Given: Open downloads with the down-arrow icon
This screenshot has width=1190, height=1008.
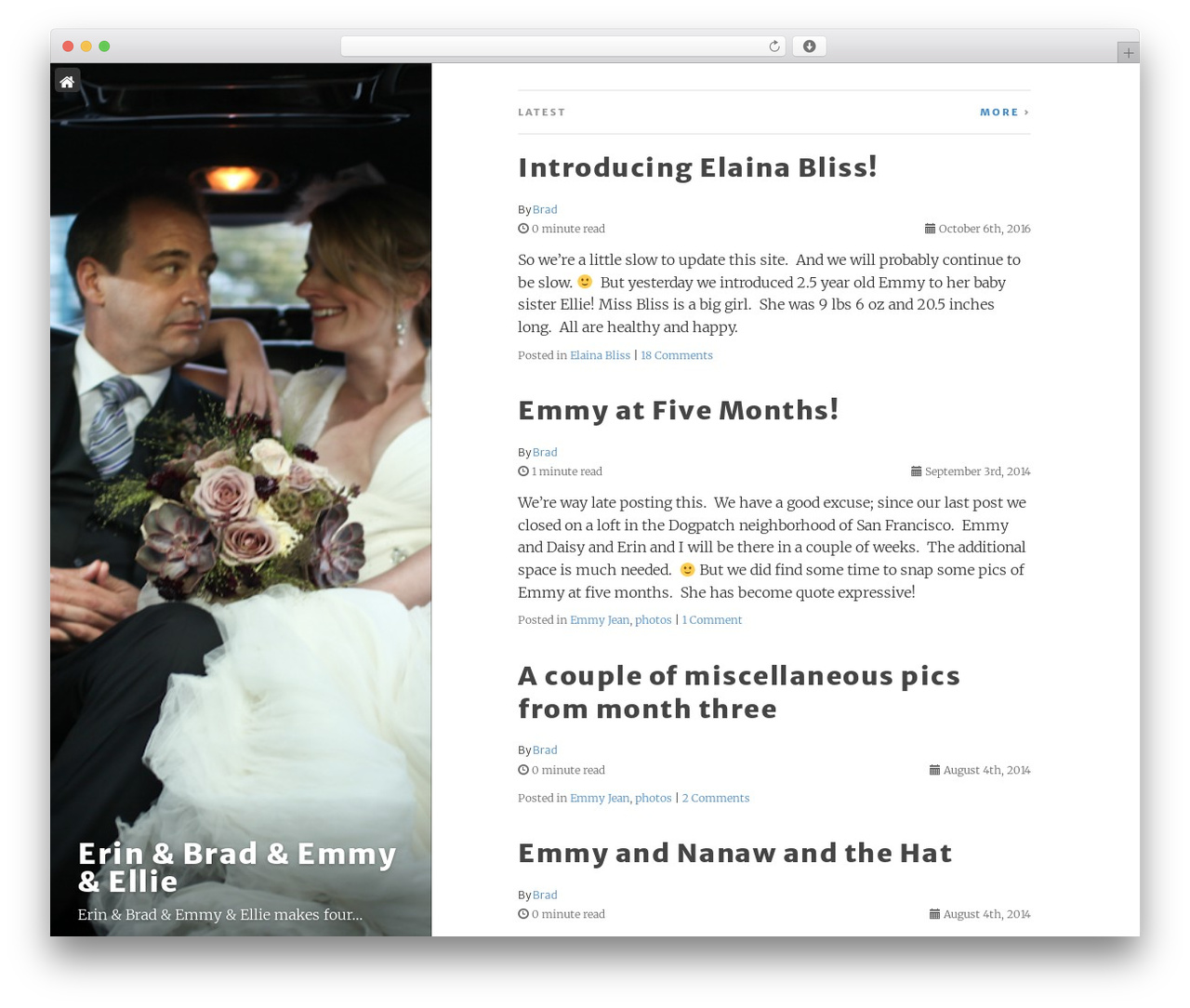Looking at the screenshot, I should pyautogui.click(x=809, y=46).
